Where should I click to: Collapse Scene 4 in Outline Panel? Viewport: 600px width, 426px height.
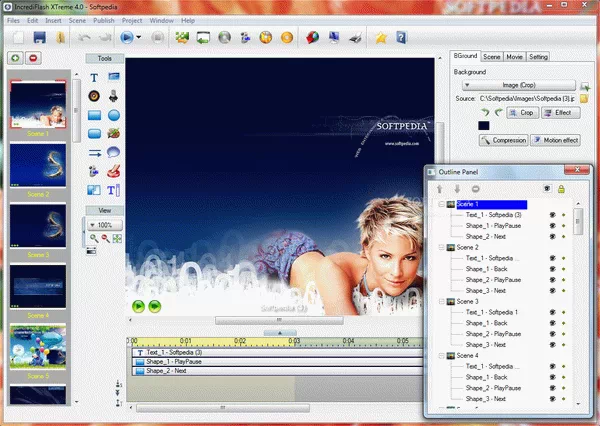click(x=441, y=356)
